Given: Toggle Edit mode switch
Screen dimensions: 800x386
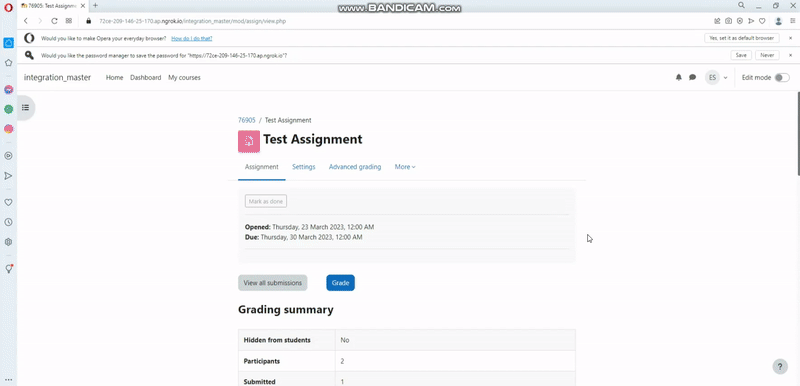Looking at the screenshot, I should (x=782, y=78).
